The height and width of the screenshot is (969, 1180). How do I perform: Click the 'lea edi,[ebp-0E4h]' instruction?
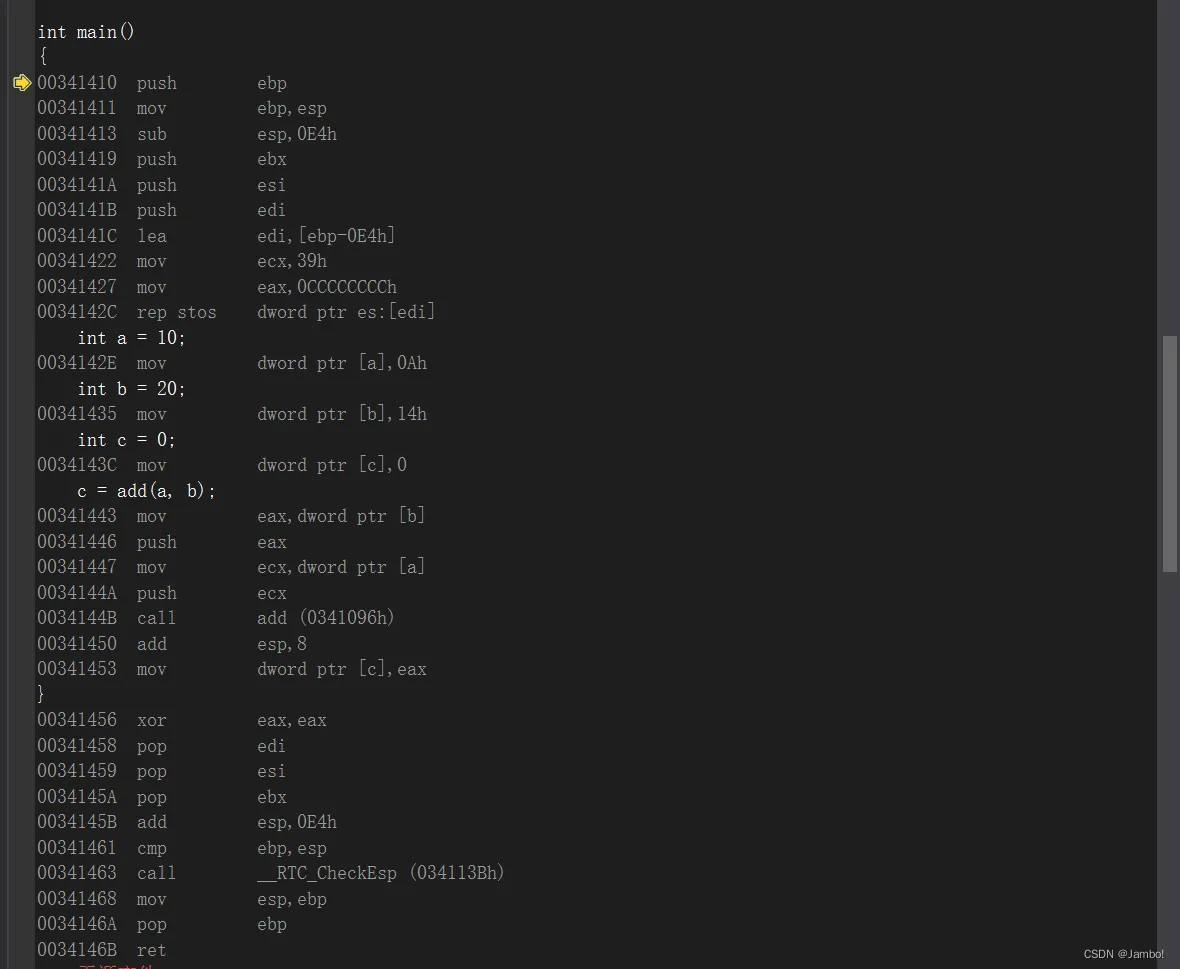(216, 235)
